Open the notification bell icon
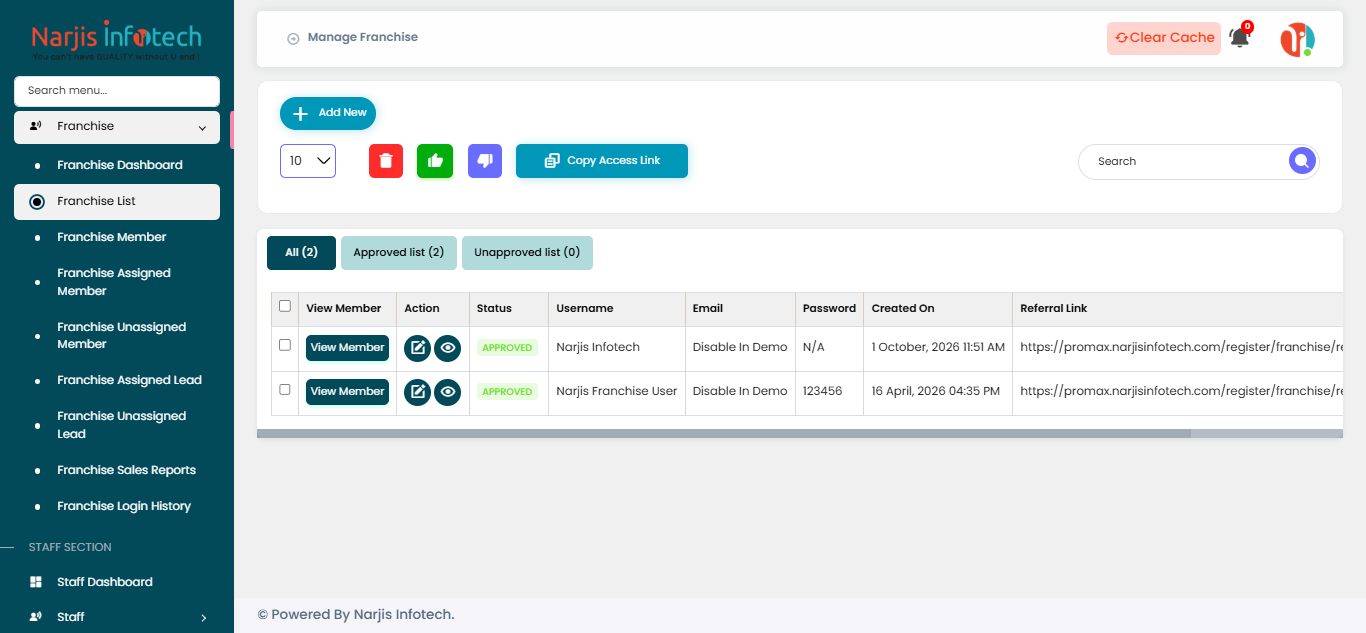1366x633 pixels. pyautogui.click(x=1240, y=38)
